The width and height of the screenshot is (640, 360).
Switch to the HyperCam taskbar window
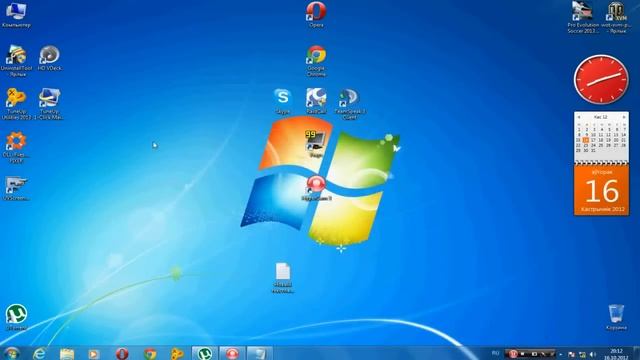232,353
